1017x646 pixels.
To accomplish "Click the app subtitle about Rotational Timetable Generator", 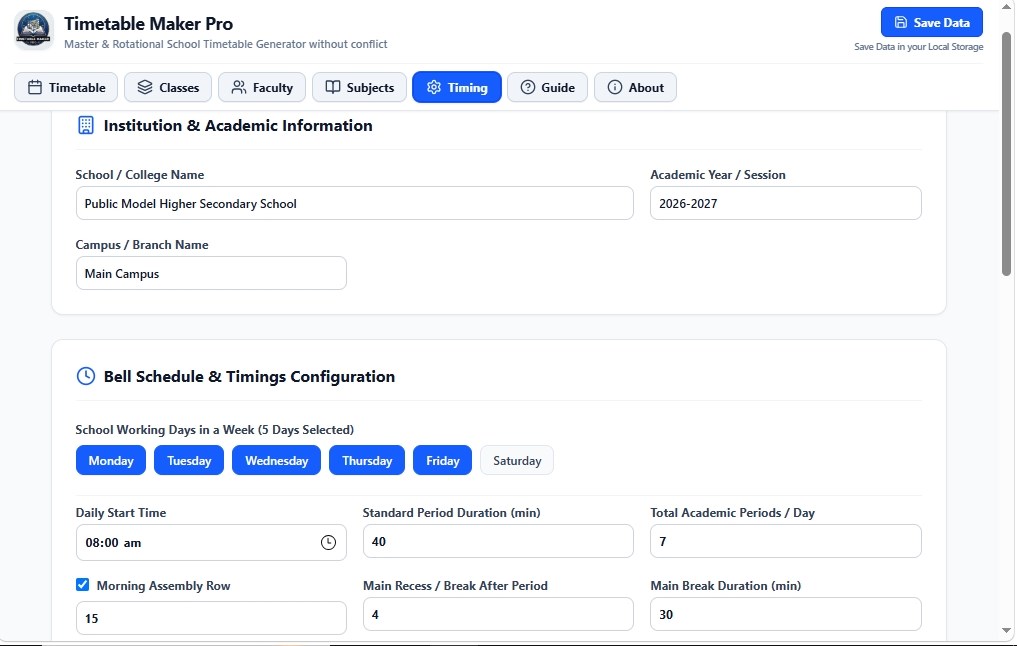I will [226, 44].
